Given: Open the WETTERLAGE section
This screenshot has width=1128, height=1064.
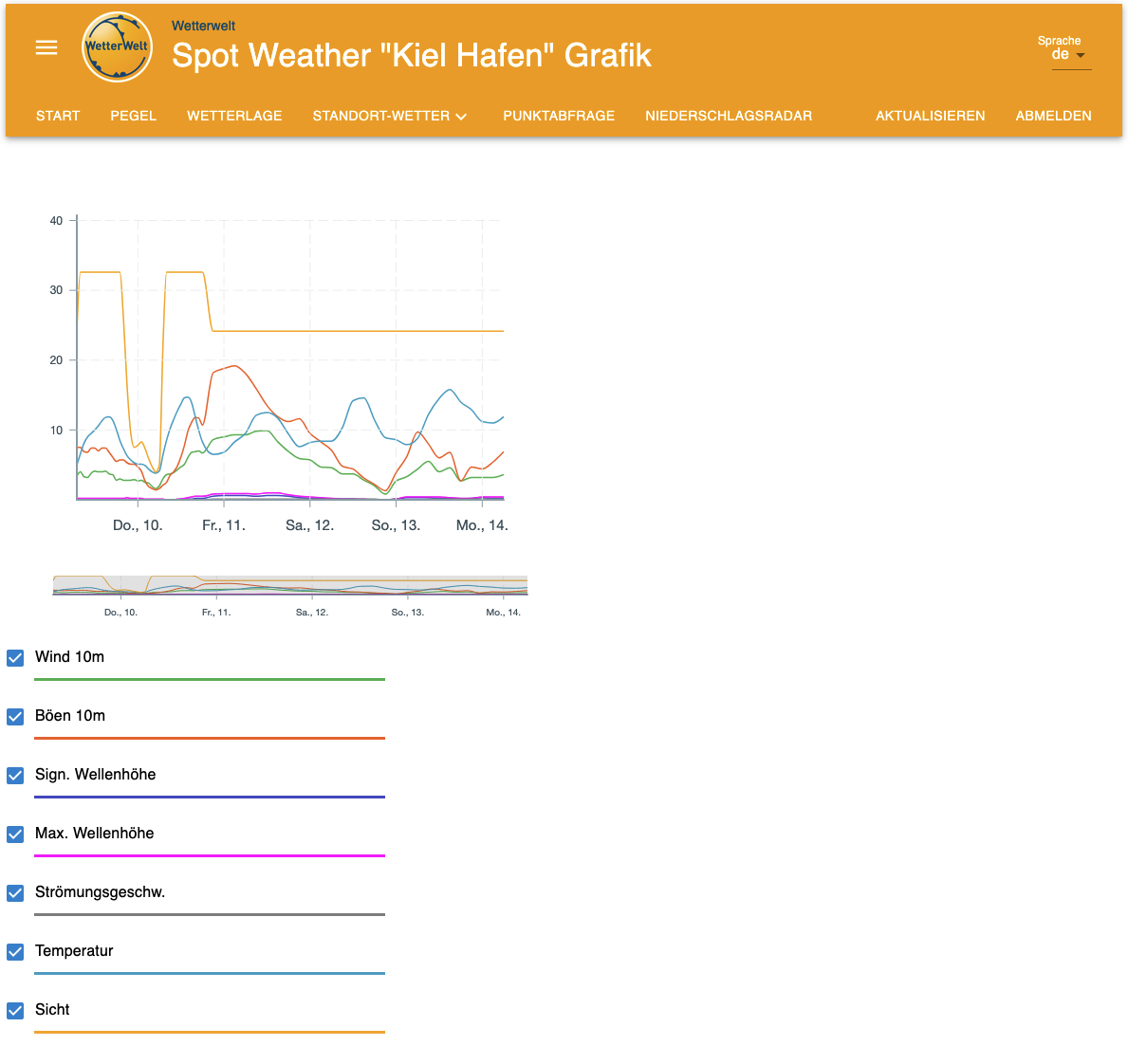Looking at the screenshot, I should point(234,116).
